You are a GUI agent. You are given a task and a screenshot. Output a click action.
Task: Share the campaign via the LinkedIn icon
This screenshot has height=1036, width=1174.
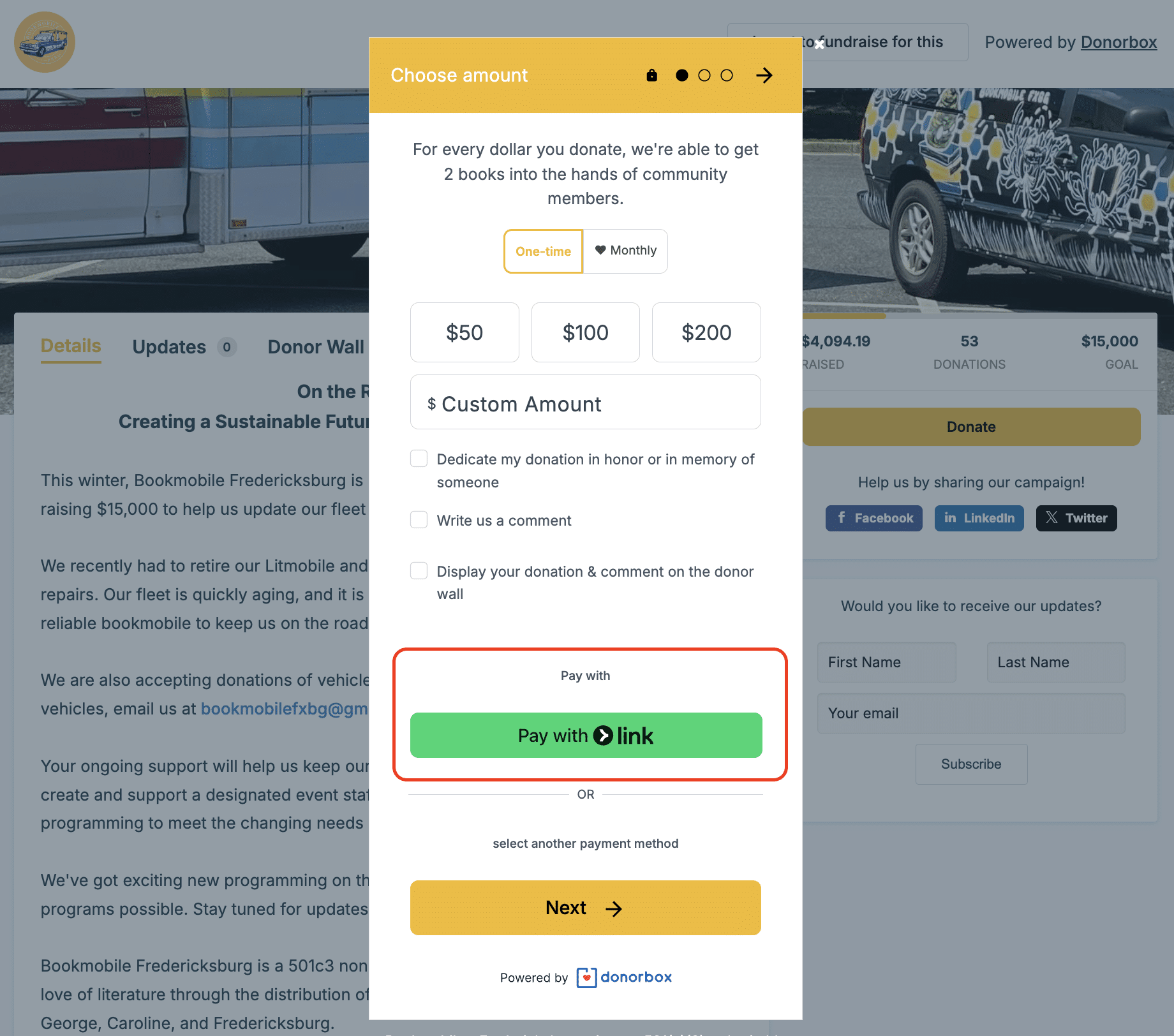coord(951,518)
